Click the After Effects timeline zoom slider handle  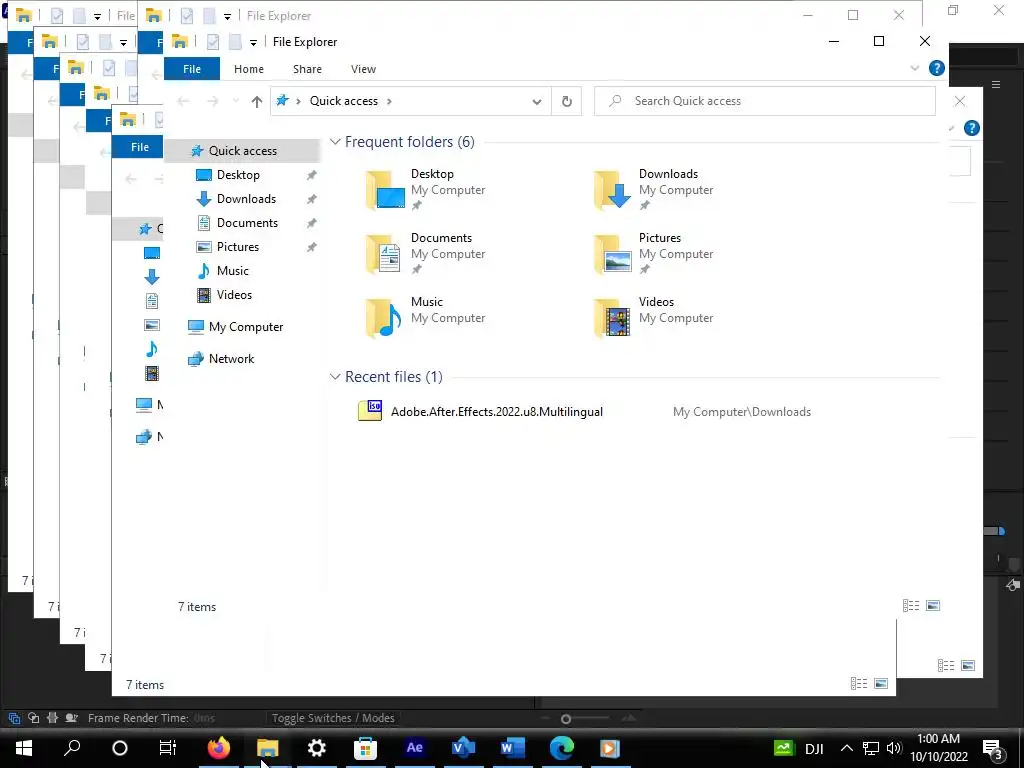point(566,719)
